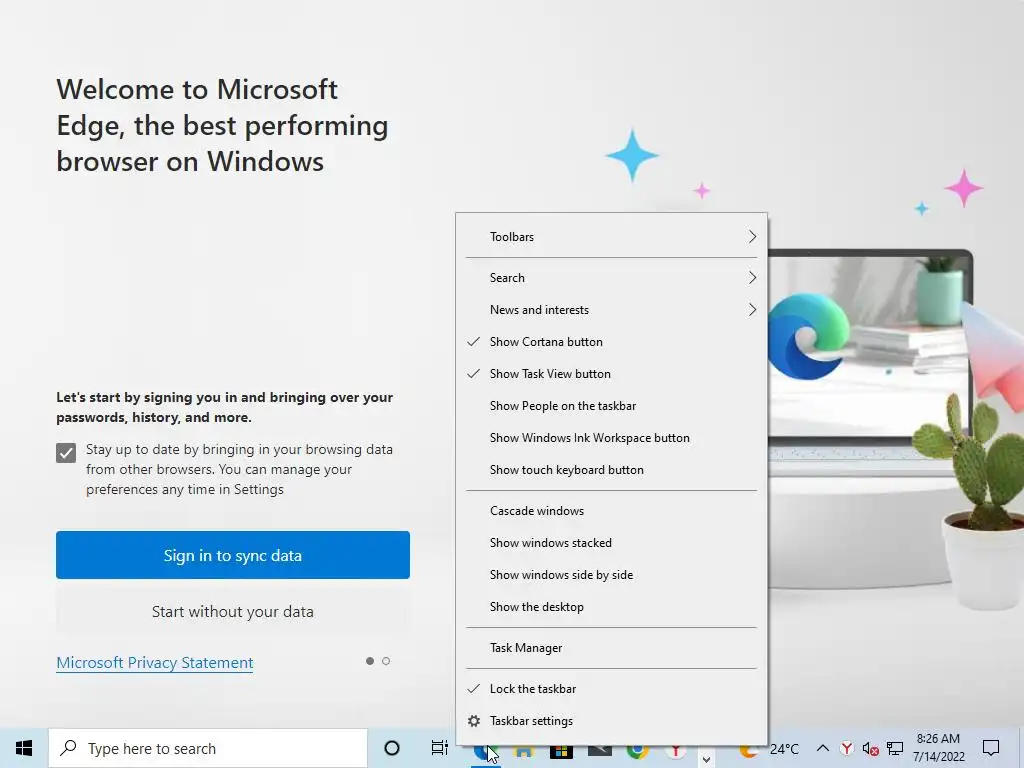
Task: Click Start without your data button
Action: click(x=233, y=611)
